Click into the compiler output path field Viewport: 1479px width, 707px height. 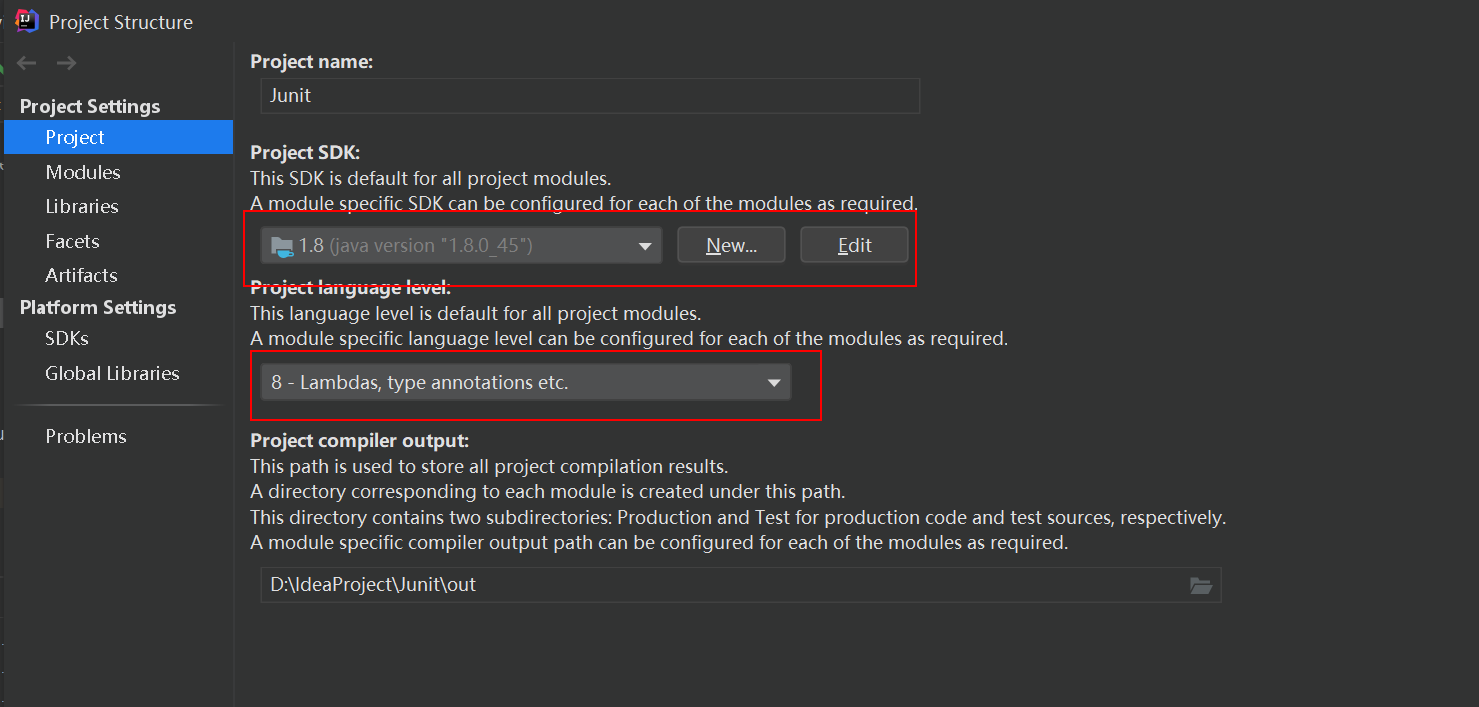[720, 585]
